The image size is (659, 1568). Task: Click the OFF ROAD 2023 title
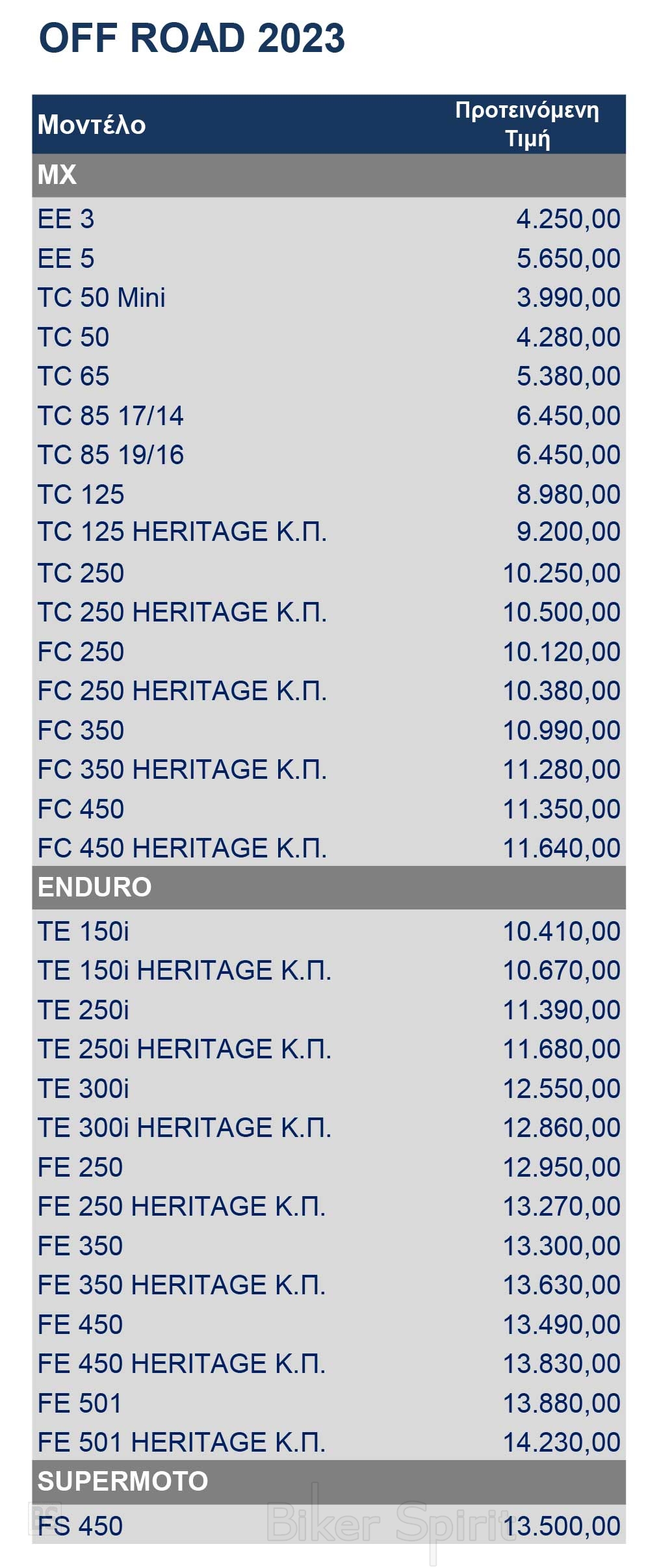coord(192,38)
